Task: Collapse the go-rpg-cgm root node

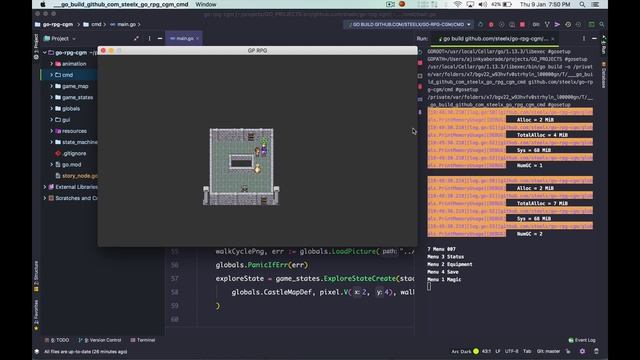Action: point(45,53)
